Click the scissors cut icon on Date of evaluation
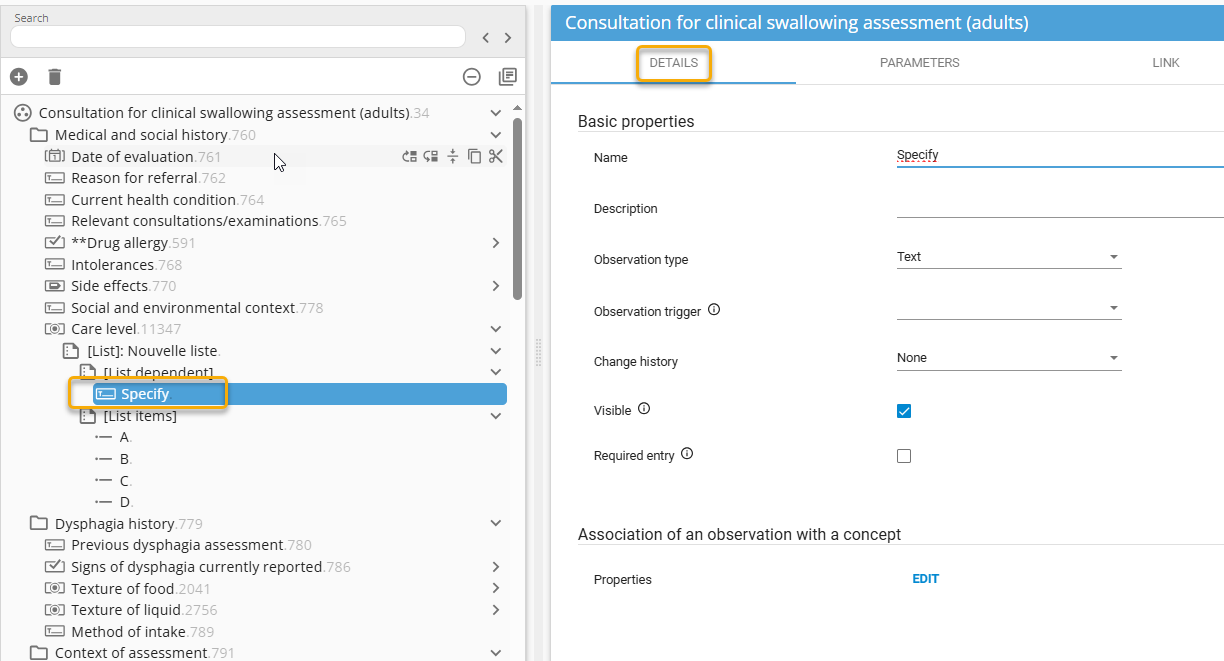This screenshot has width=1224, height=661. [x=496, y=156]
